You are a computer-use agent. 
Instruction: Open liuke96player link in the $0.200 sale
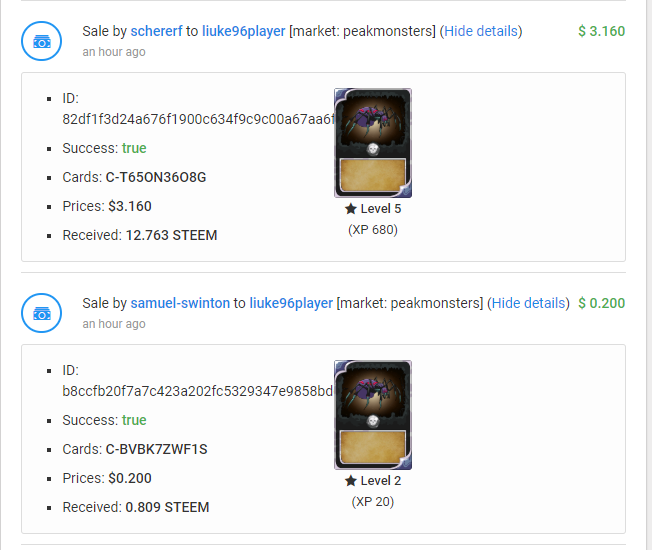pyautogui.click(x=291, y=303)
